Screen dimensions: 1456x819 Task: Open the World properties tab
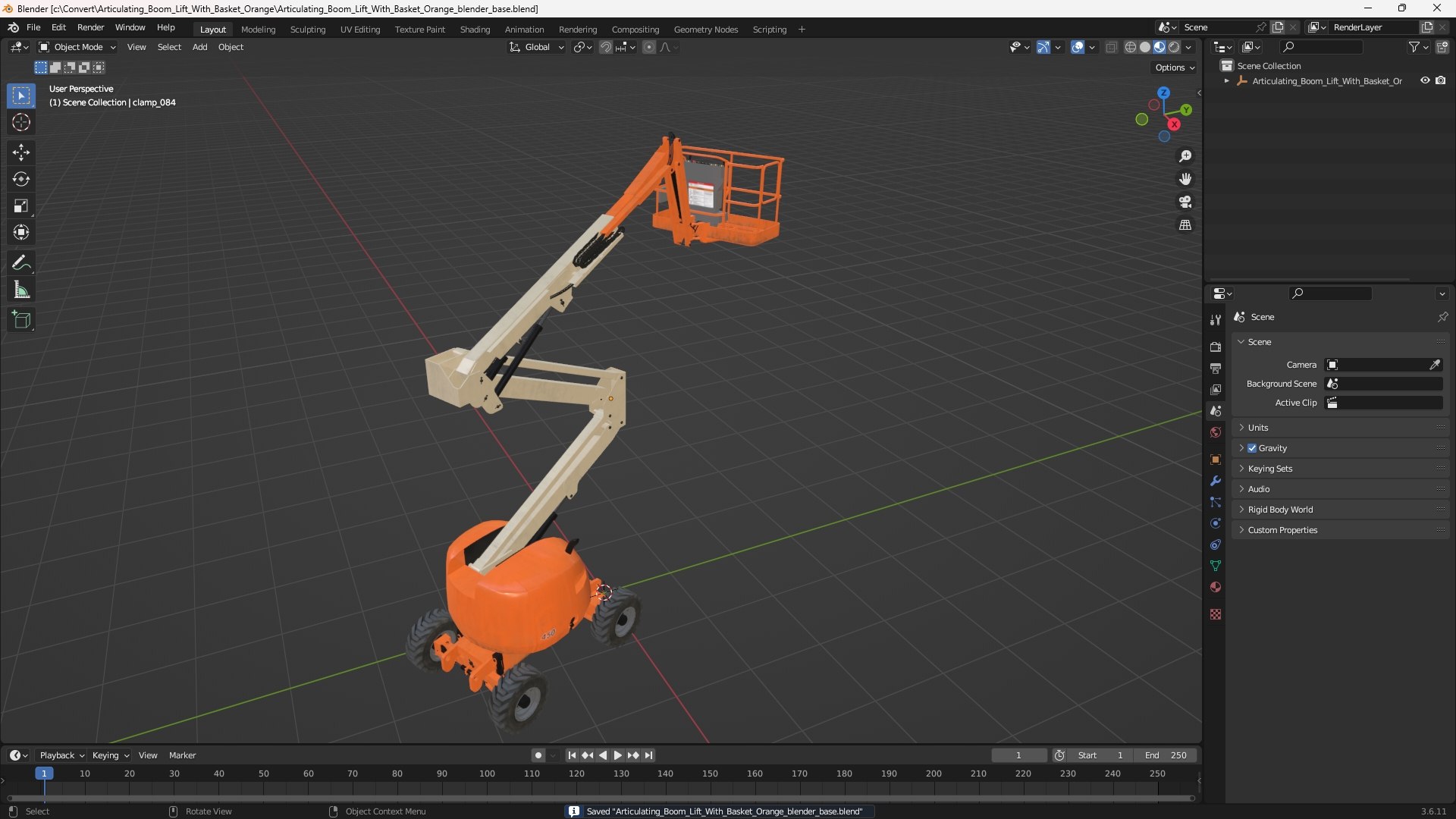tap(1216, 432)
